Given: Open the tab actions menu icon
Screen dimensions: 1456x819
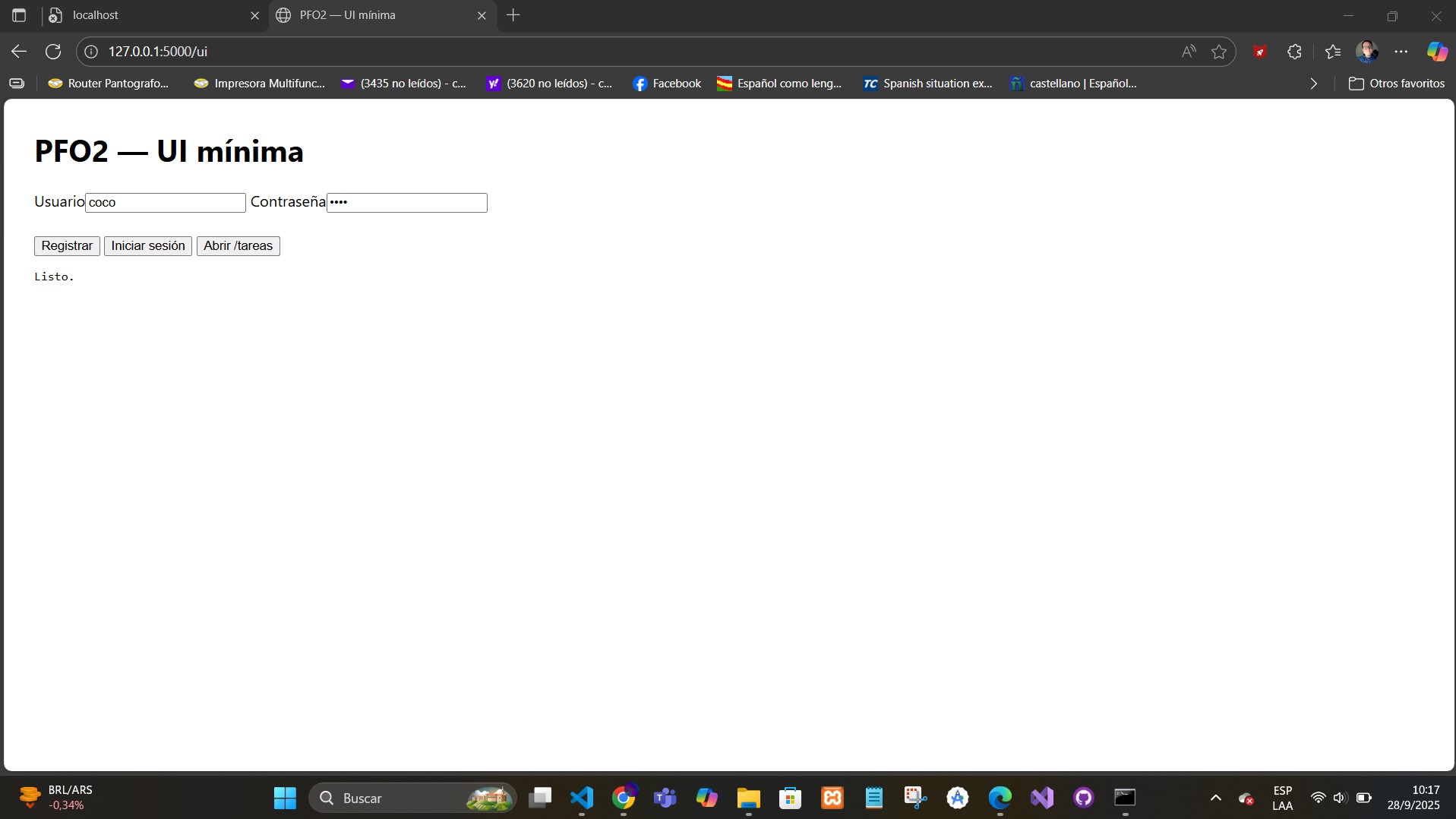Looking at the screenshot, I should 19,15.
